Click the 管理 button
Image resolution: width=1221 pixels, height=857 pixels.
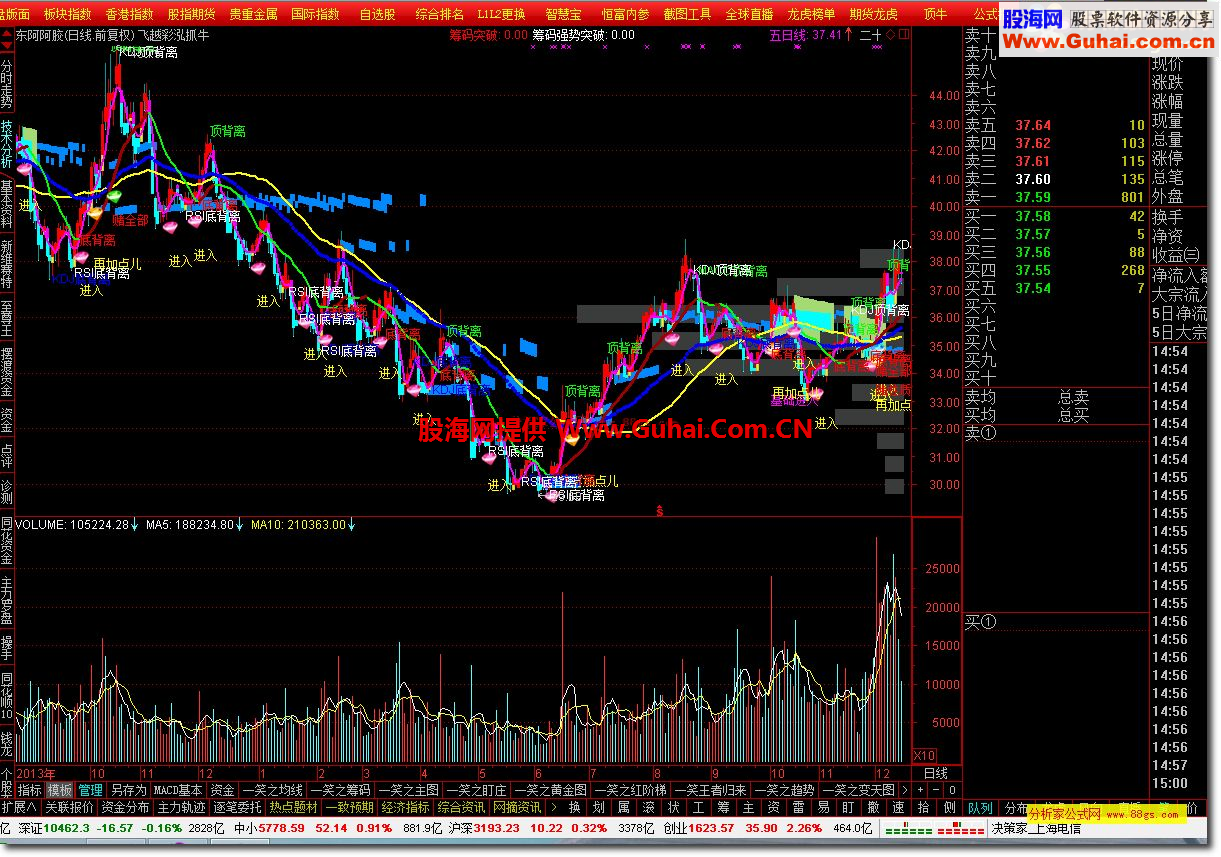[91, 790]
